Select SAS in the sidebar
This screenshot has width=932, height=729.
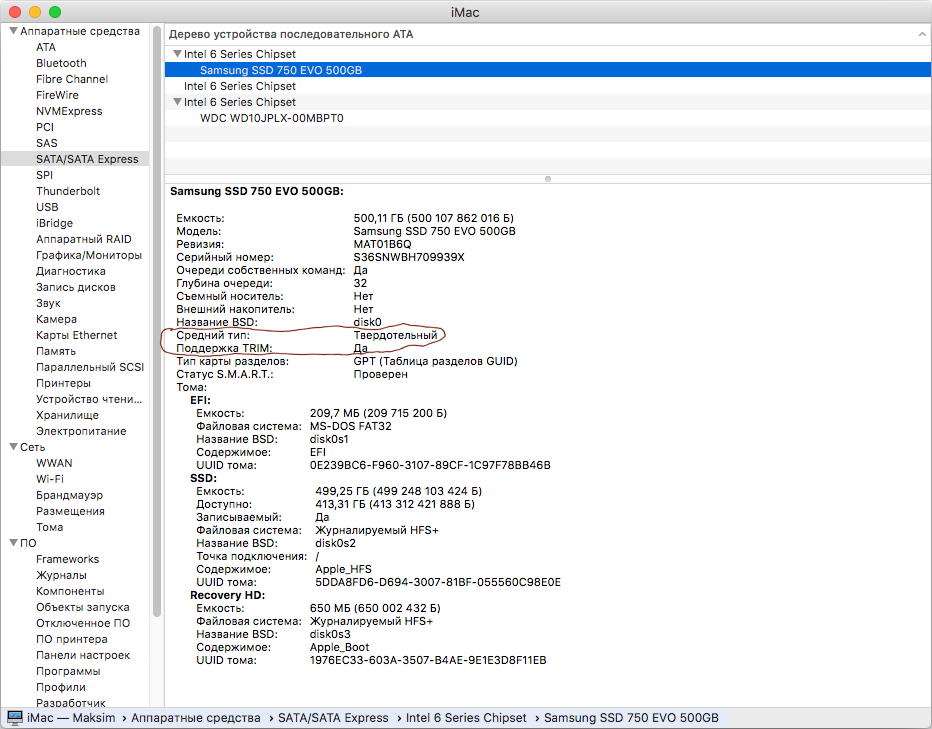point(46,143)
